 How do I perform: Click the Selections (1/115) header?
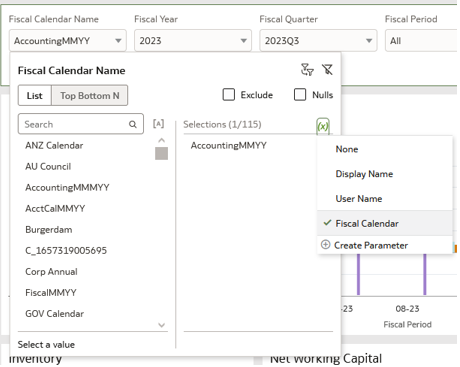tap(222, 124)
